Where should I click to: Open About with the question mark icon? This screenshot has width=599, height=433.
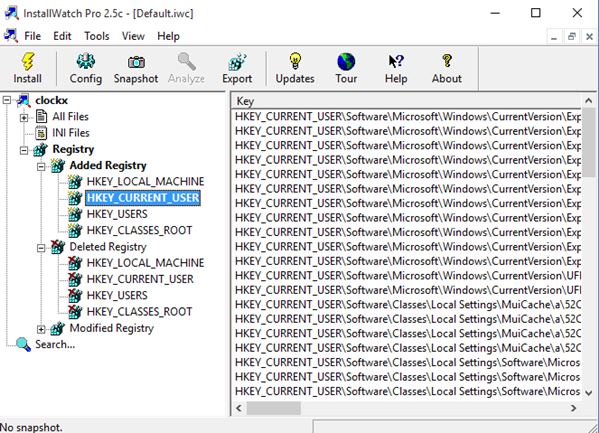447,61
